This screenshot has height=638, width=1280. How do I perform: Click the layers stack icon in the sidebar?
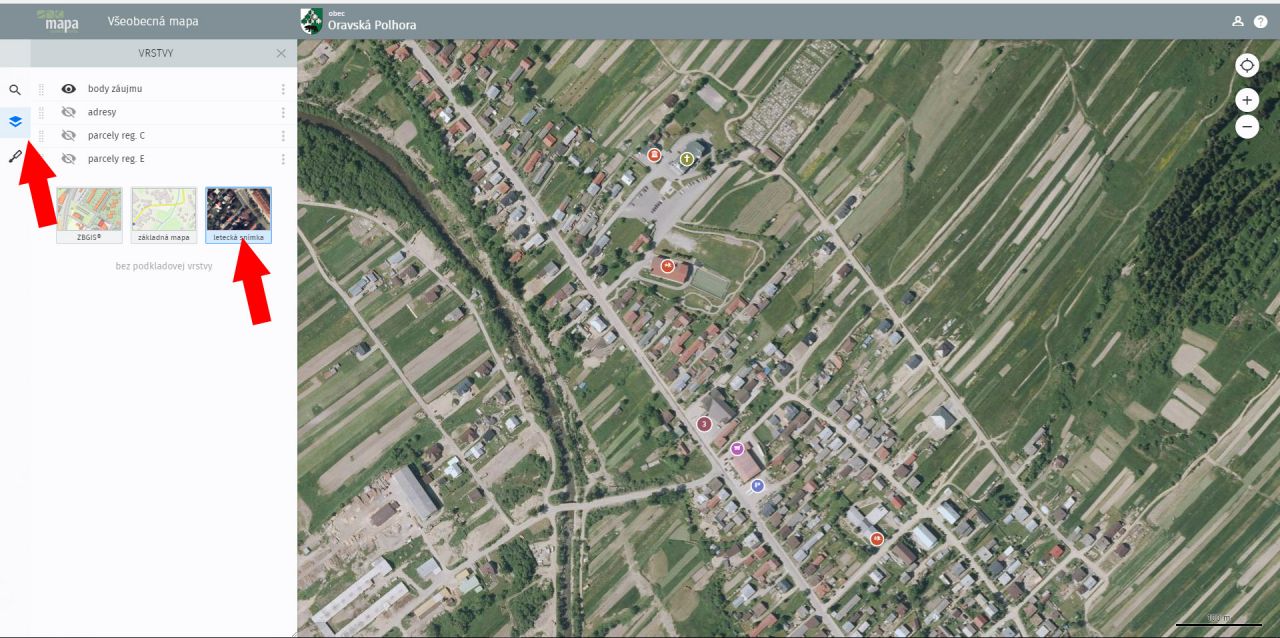pos(15,122)
